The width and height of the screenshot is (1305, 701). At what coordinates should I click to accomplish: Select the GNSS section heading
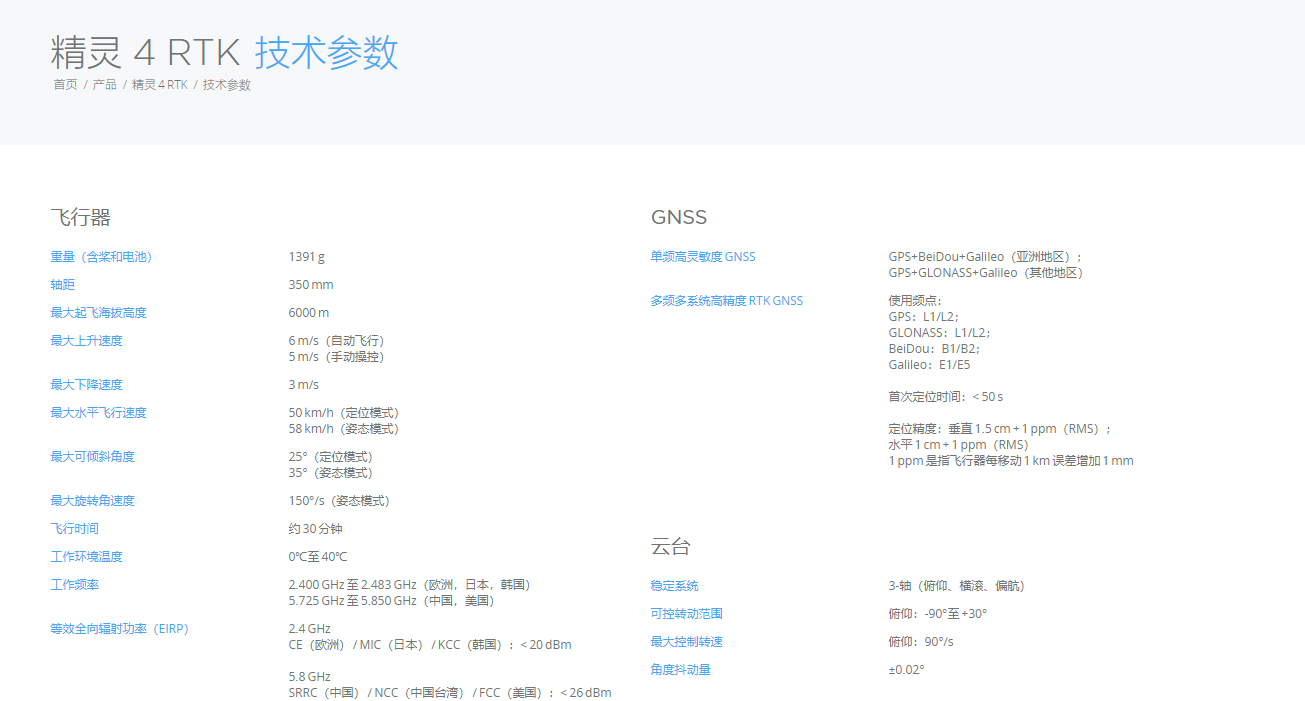click(679, 217)
